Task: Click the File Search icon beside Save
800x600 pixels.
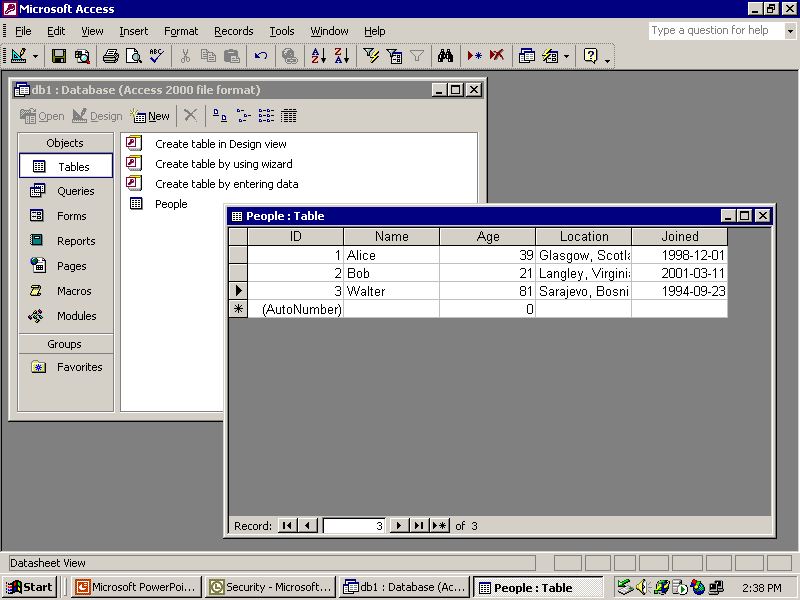Action: [82, 56]
